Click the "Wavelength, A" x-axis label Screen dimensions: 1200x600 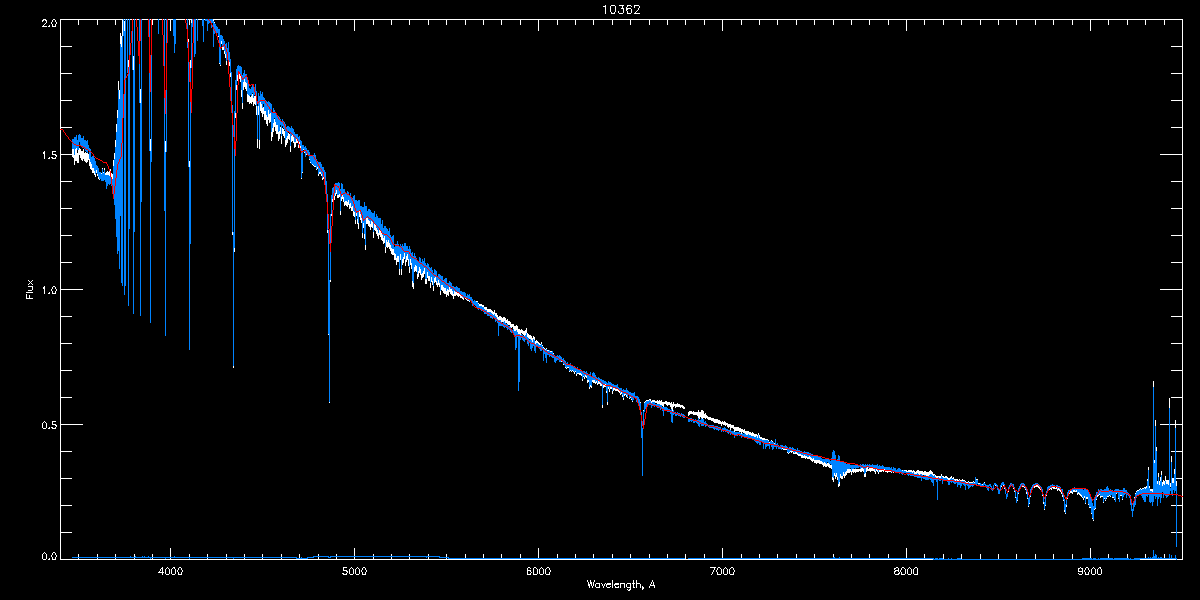tap(621, 584)
